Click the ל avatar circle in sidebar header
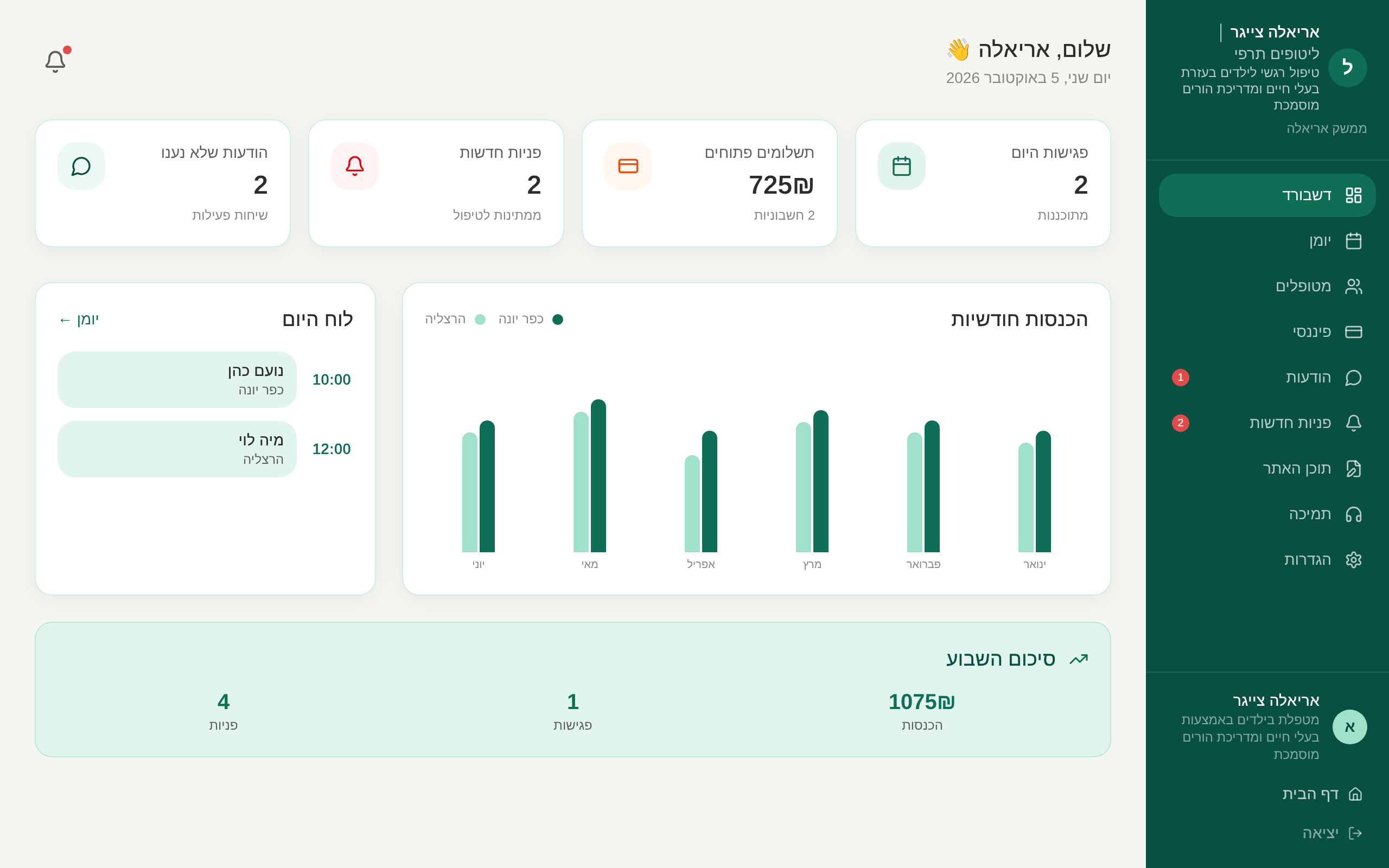 1347,68
